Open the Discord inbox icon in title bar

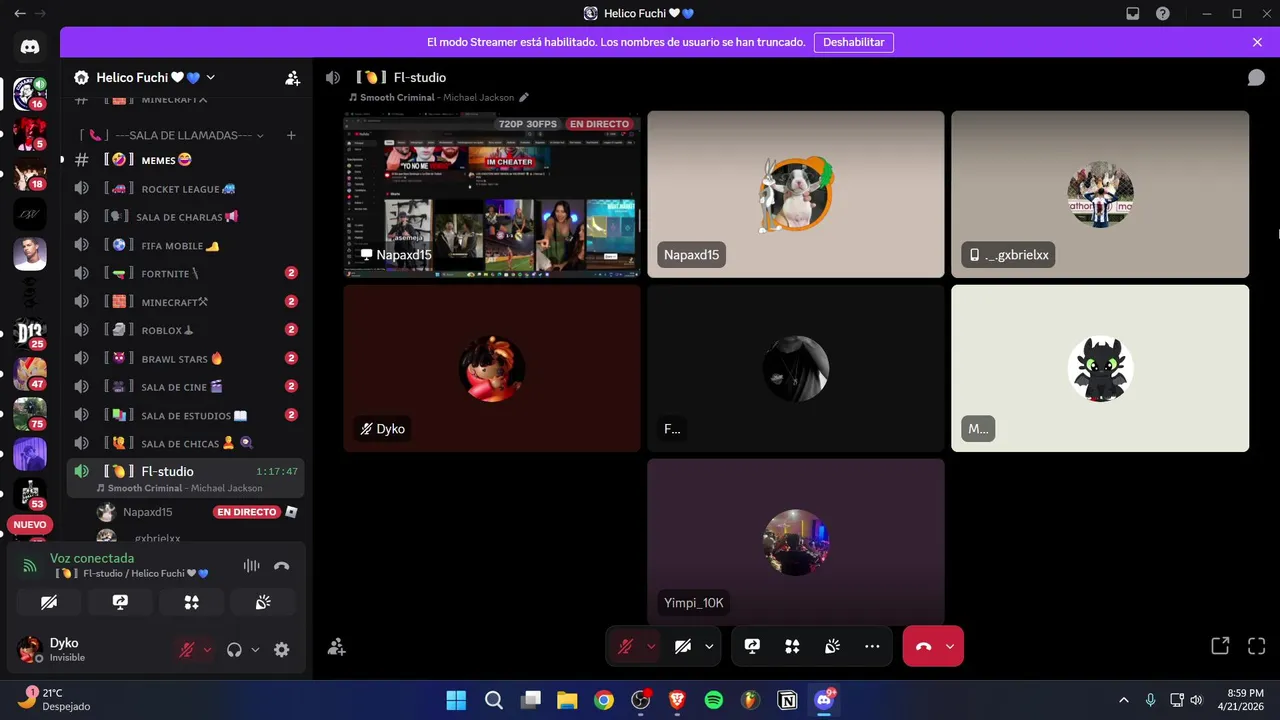pos(1133,14)
